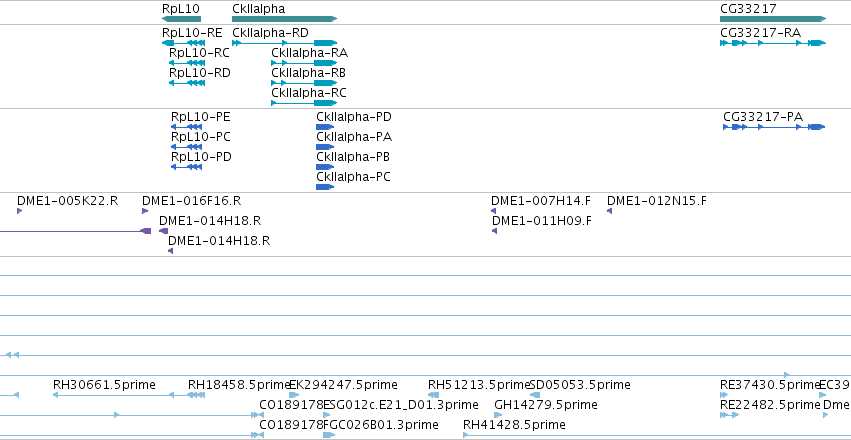Choose the CkIIalpha-RC transcript label

pyautogui.click(x=308, y=93)
